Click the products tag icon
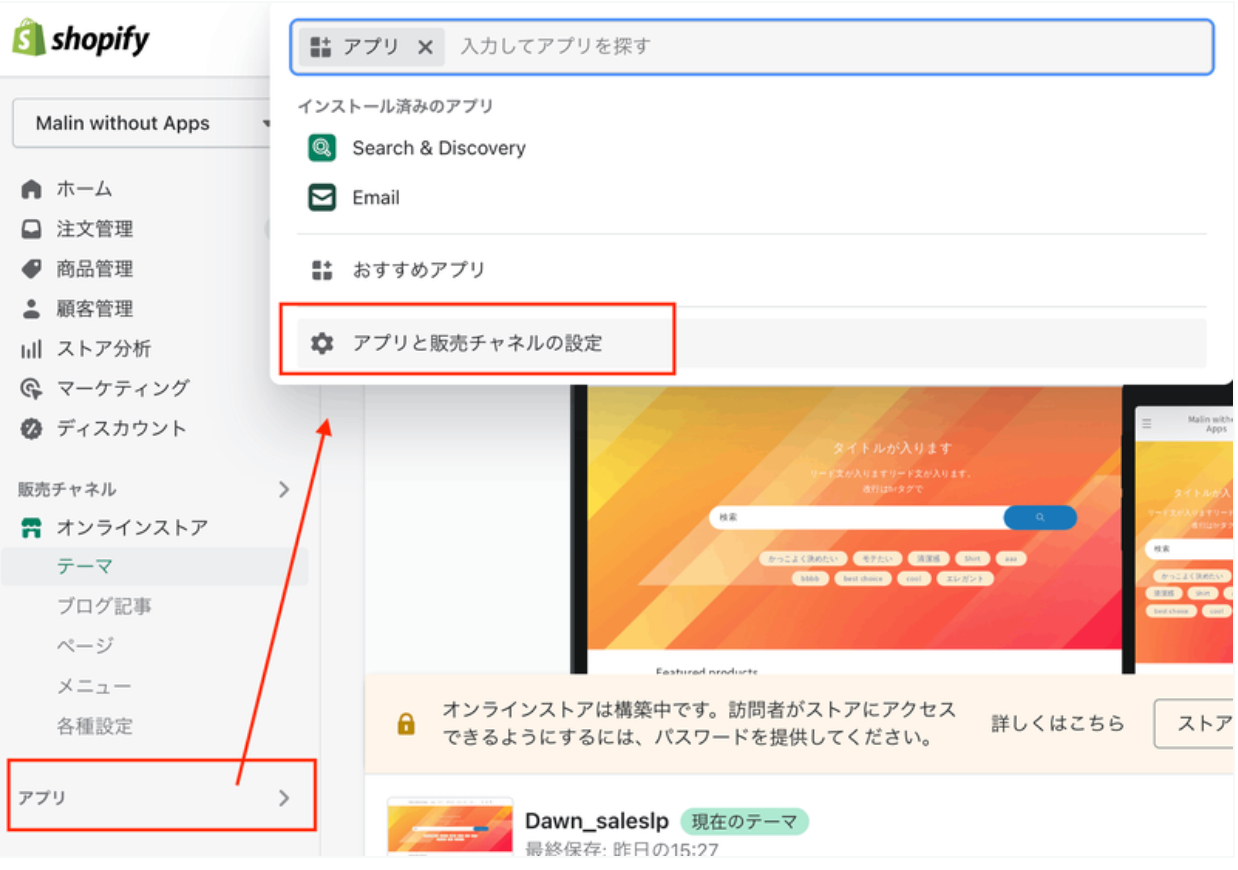The height and width of the screenshot is (870, 1238). [x=32, y=269]
